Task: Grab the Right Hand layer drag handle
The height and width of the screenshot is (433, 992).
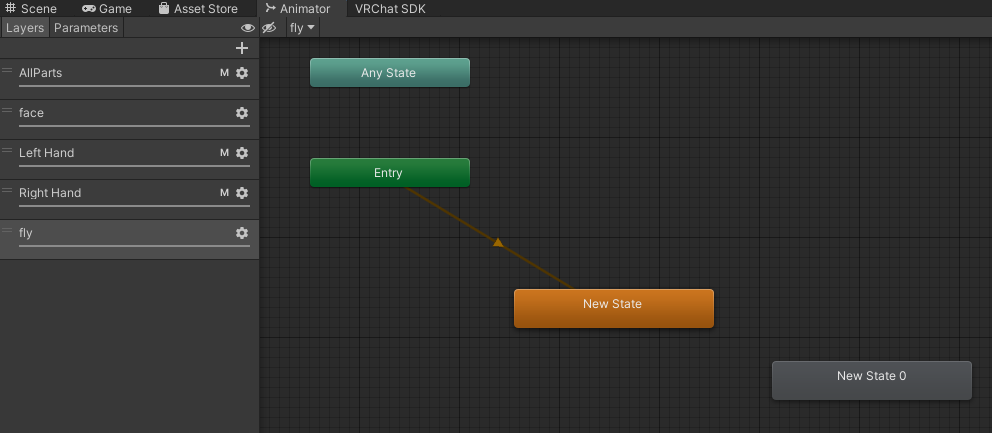Action: (x=7, y=191)
